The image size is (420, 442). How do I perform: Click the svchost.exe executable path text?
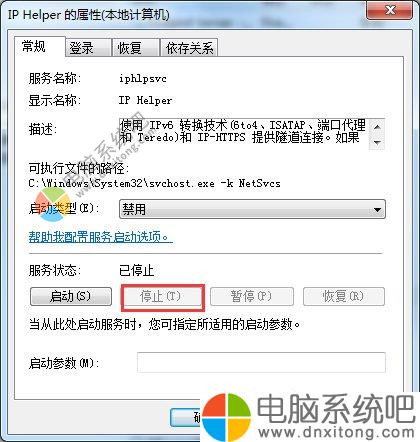coord(154,183)
